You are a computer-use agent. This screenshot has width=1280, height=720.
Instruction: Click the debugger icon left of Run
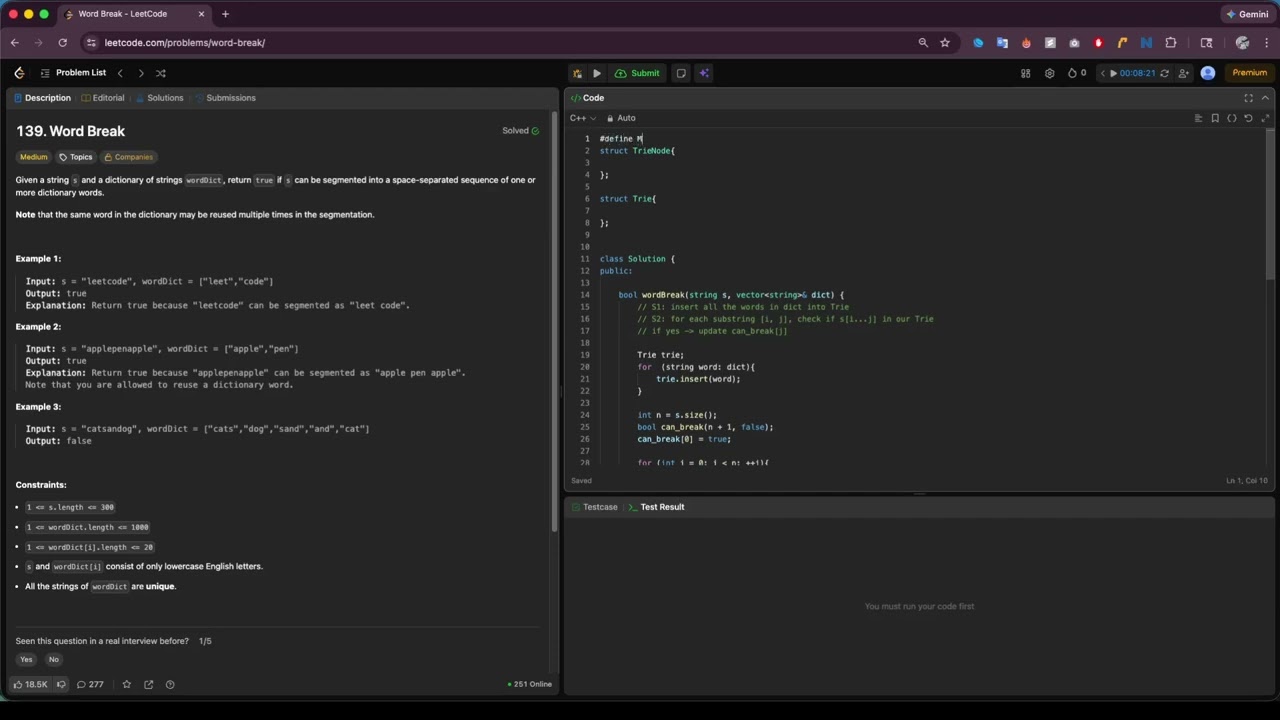click(577, 73)
